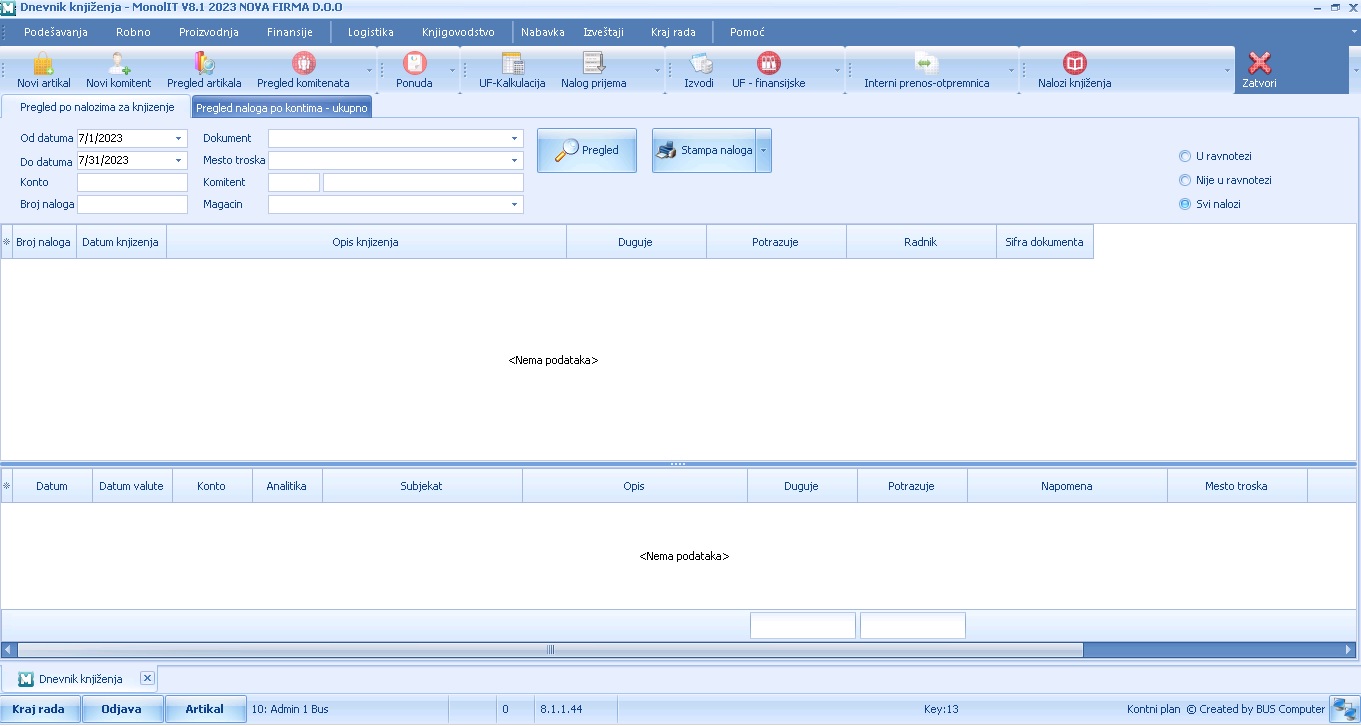This screenshot has width=1361, height=726.
Task: Click the MonolIT app icon in the title bar
Action: point(9,7)
